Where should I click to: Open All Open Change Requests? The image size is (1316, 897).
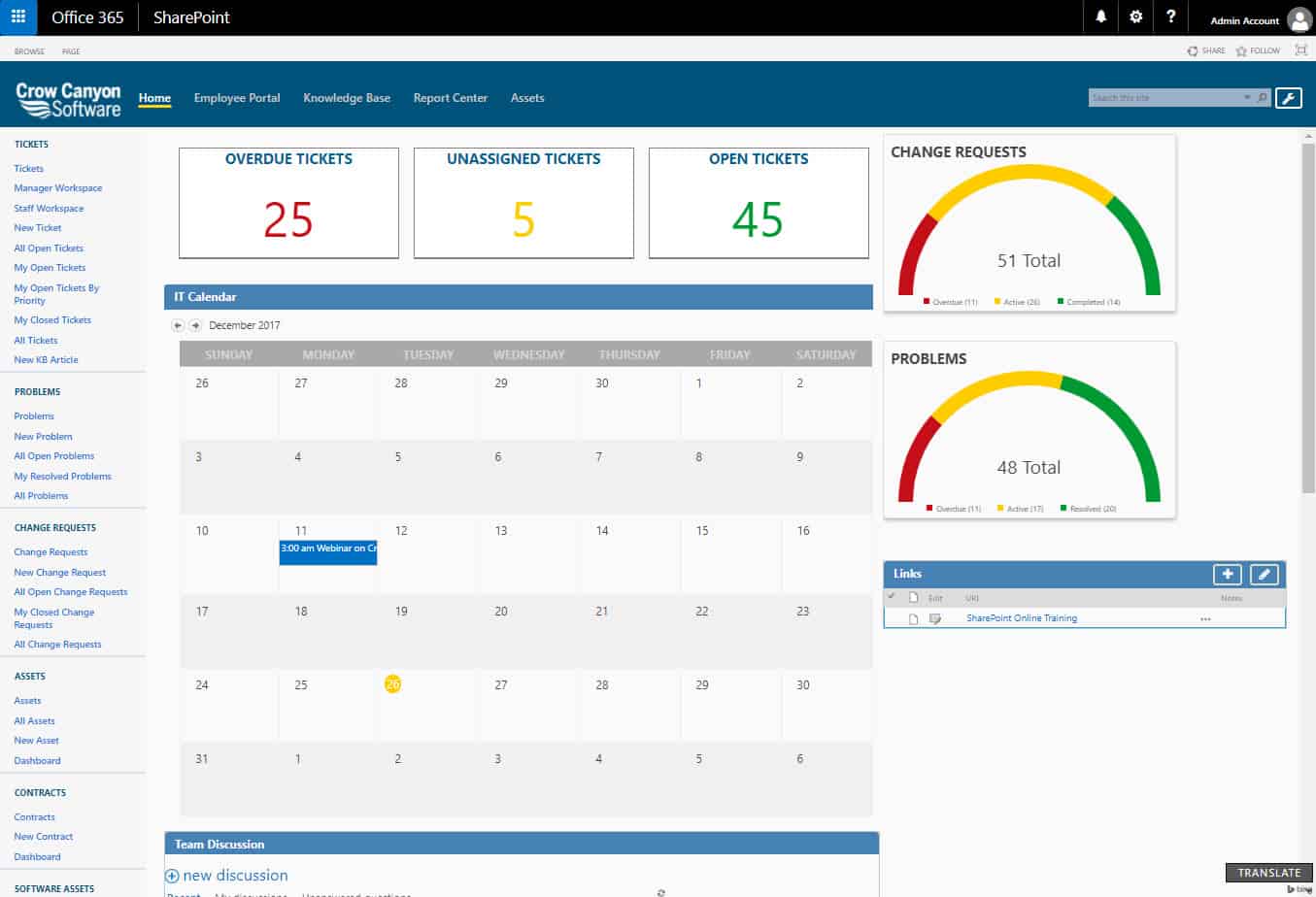coord(71,592)
